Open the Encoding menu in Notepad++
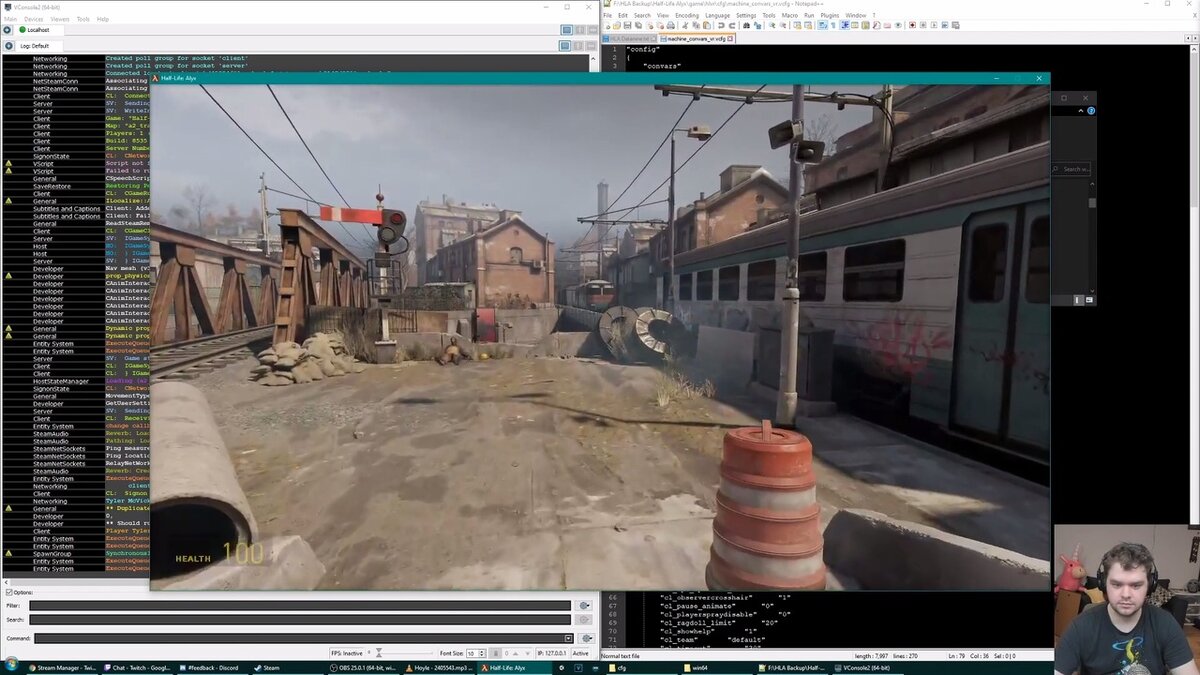The height and width of the screenshot is (675, 1200). [687, 15]
